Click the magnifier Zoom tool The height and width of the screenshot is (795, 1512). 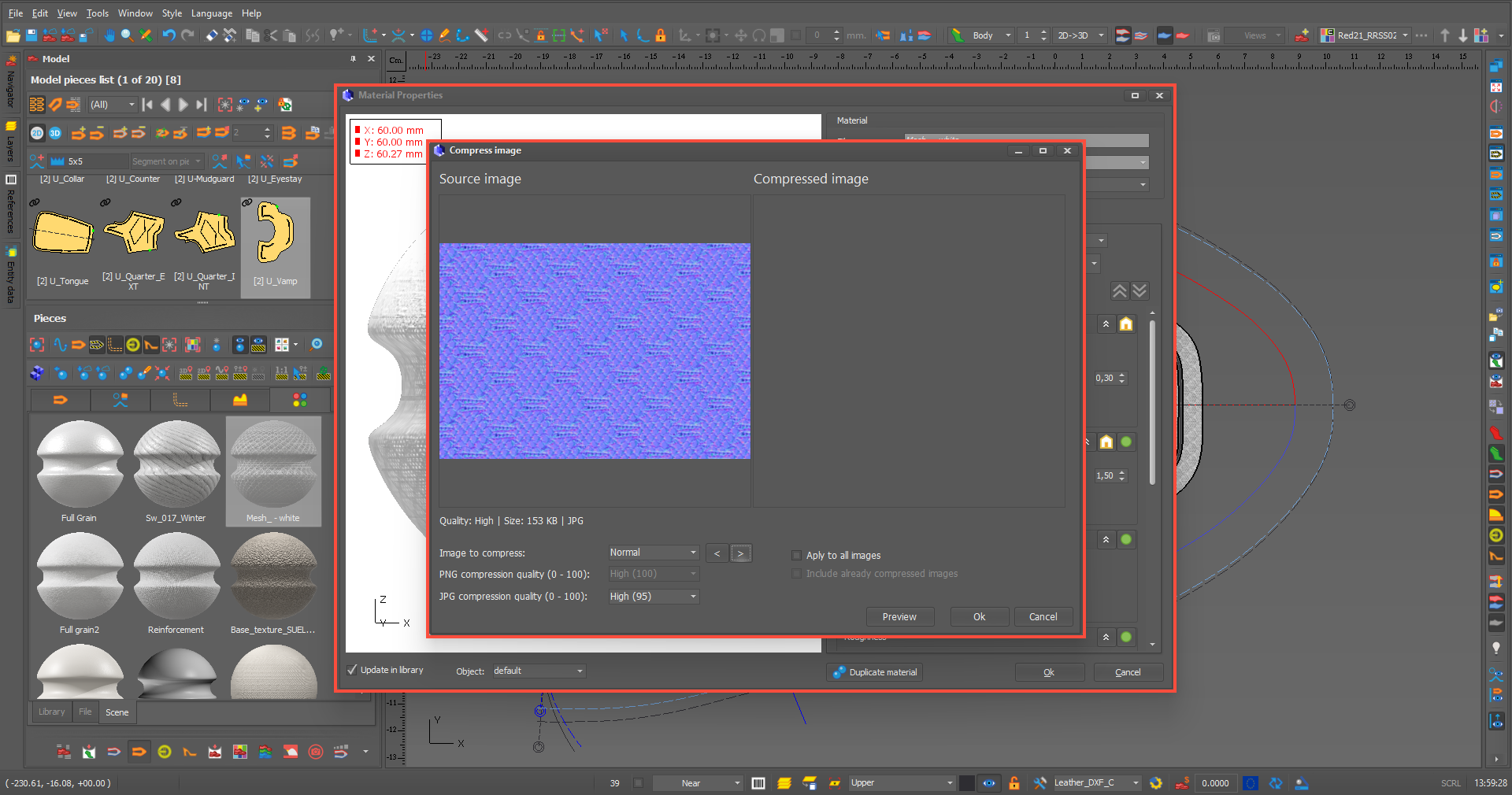127,35
